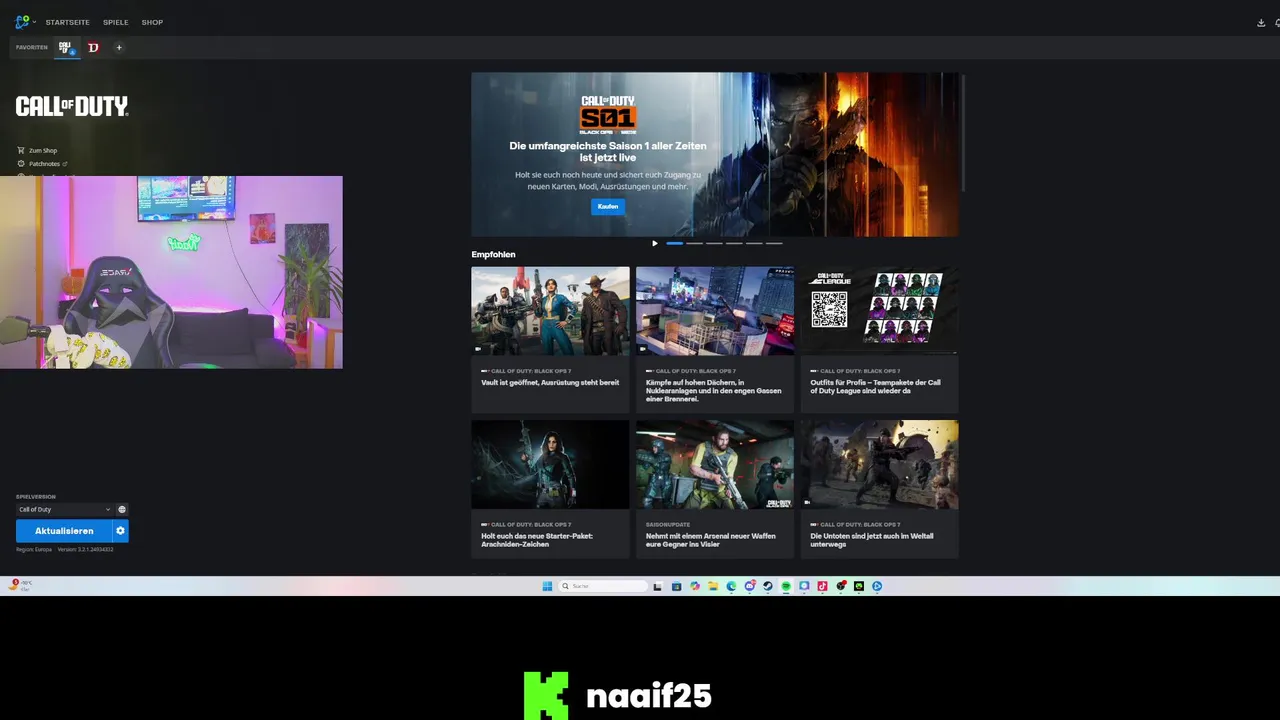The height and width of the screenshot is (720, 1280).
Task: Open the Copilot icon on the taskbar
Action: (695, 586)
